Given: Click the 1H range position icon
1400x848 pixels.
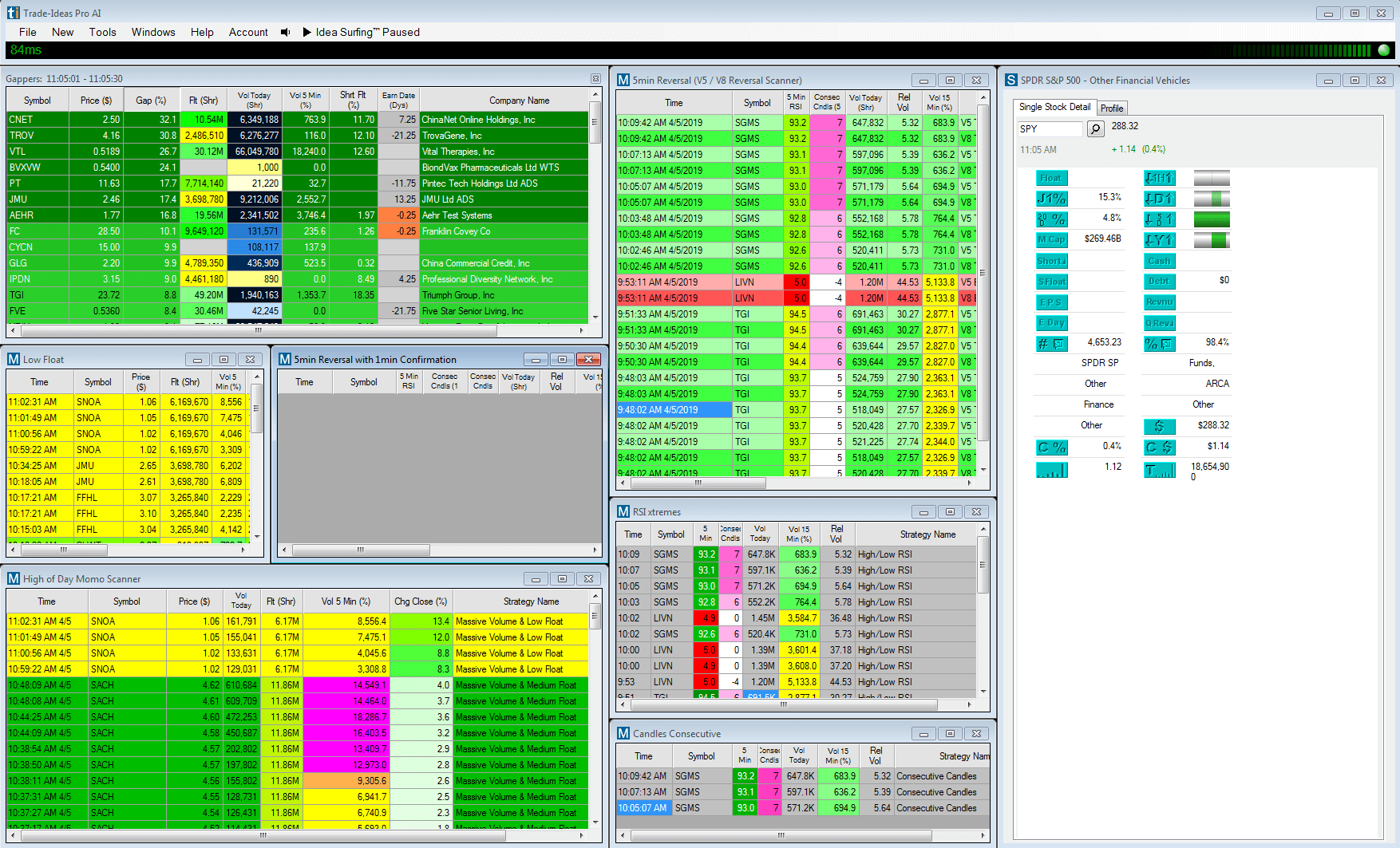Looking at the screenshot, I should click(x=1159, y=178).
